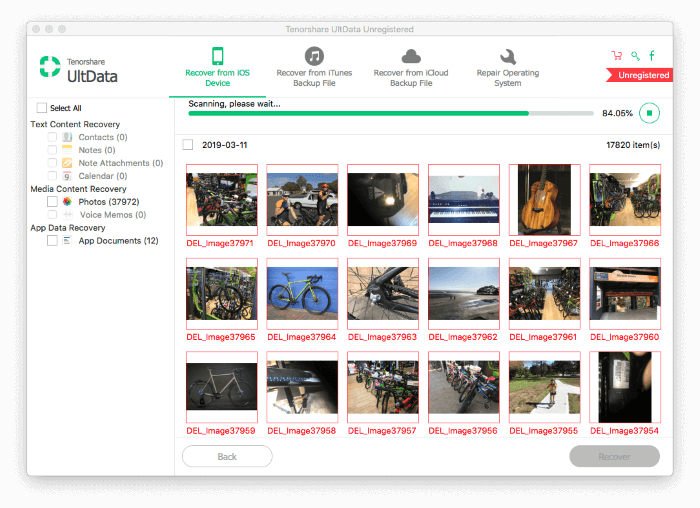700x508 pixels.
Task: Check the Notes (0) checkbox
Action: [52, 150]
